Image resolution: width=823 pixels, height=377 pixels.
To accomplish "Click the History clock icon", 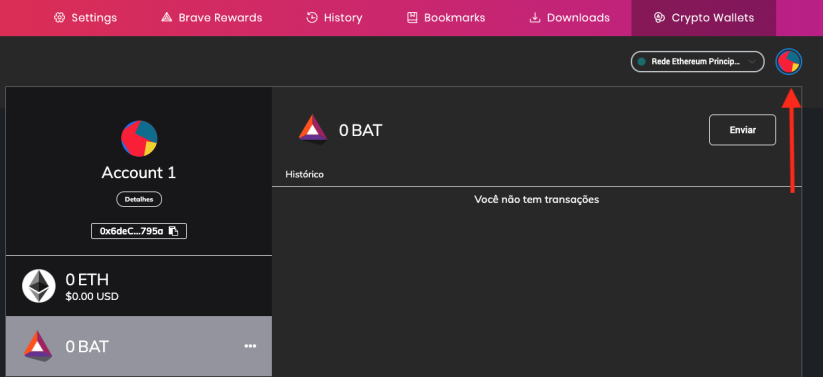I will (x=312, y=18).
